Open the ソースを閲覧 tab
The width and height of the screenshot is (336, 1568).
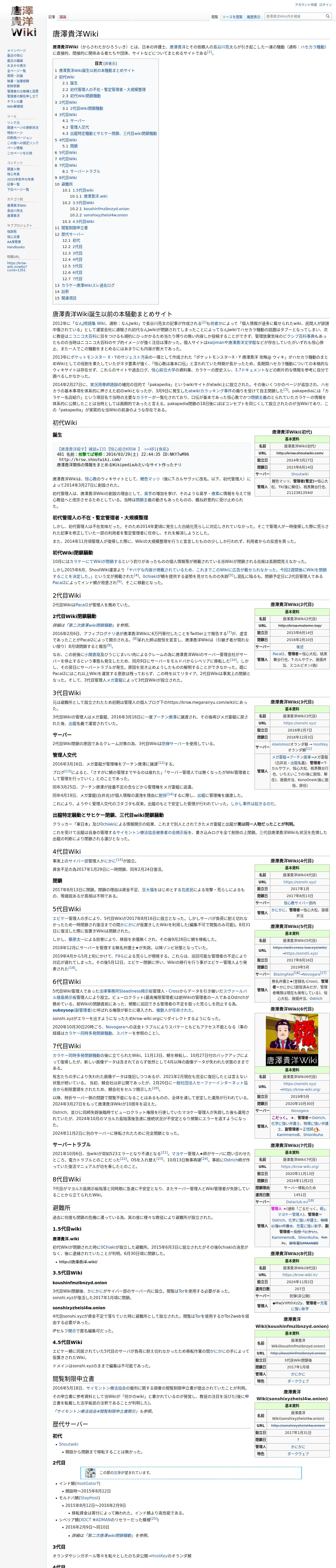232,17
